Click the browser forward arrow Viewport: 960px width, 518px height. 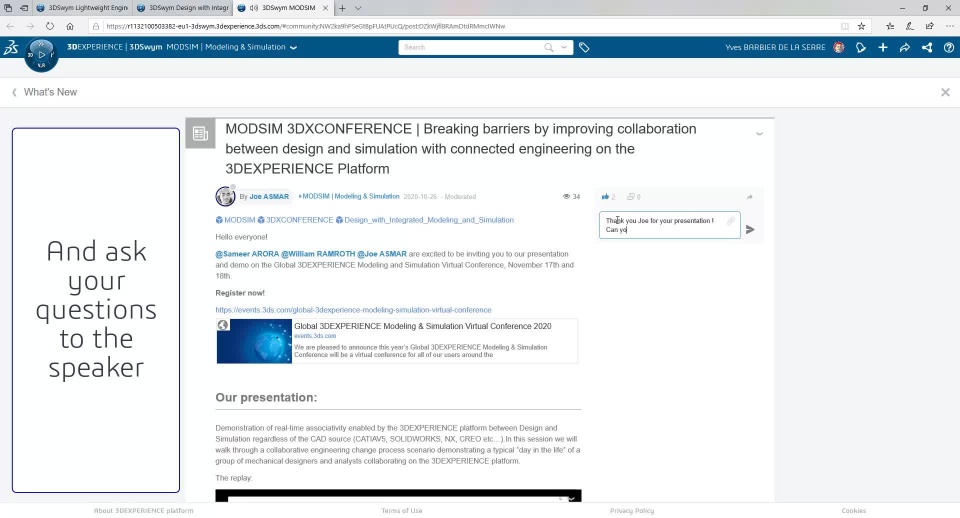pos(30,26)
